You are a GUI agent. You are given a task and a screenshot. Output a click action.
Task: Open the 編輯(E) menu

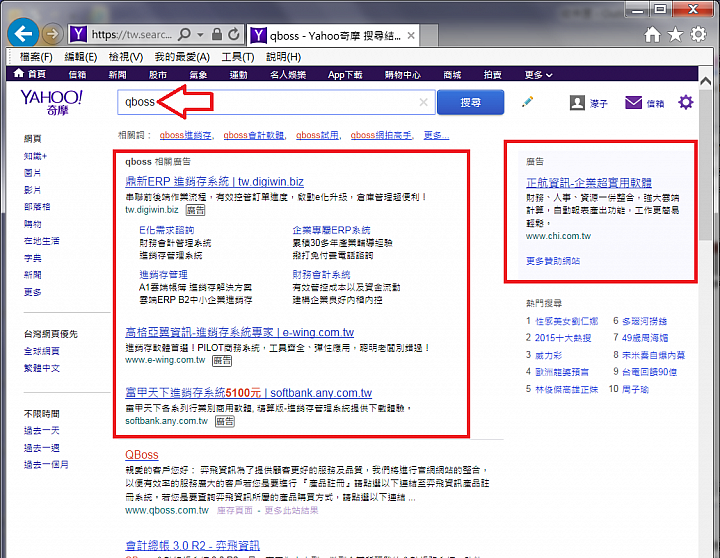pos(81,57)
